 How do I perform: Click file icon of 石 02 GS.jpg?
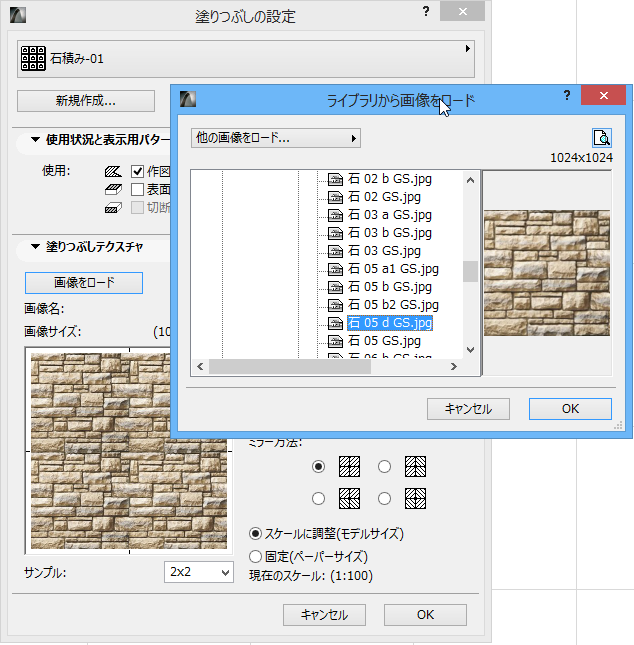tap(335, 197)
